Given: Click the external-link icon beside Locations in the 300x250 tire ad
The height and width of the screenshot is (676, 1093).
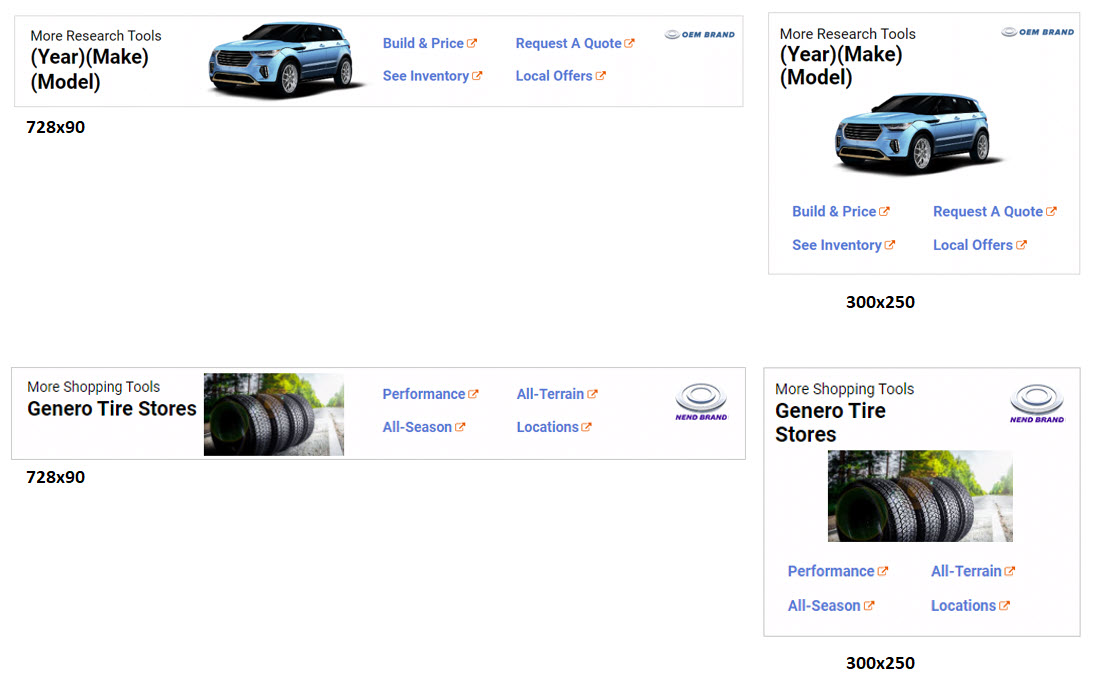Looking at the screenshot, I should (x=1004, y=605).
